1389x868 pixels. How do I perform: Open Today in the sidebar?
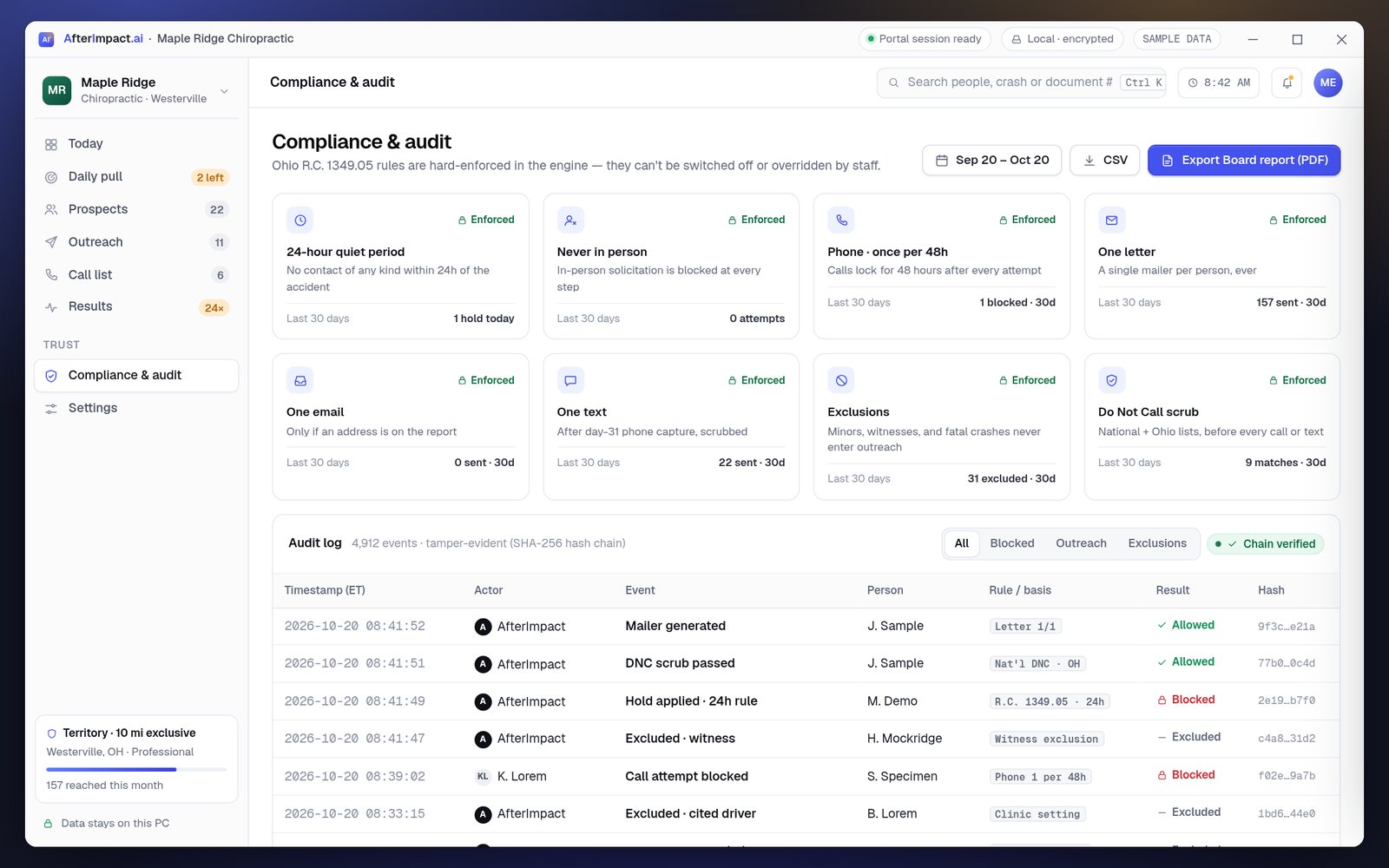pos(136,144)
